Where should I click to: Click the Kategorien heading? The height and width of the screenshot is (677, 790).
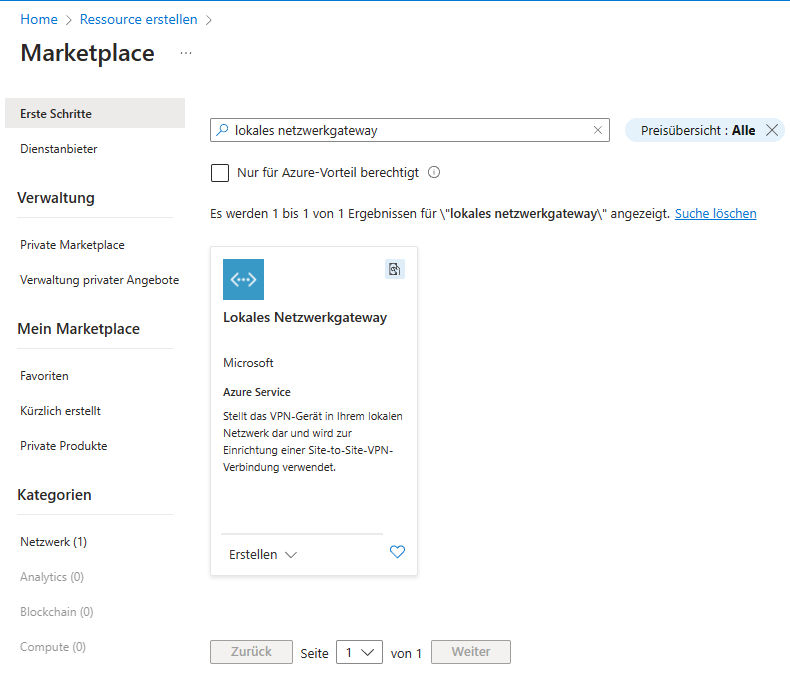[54, 495]
